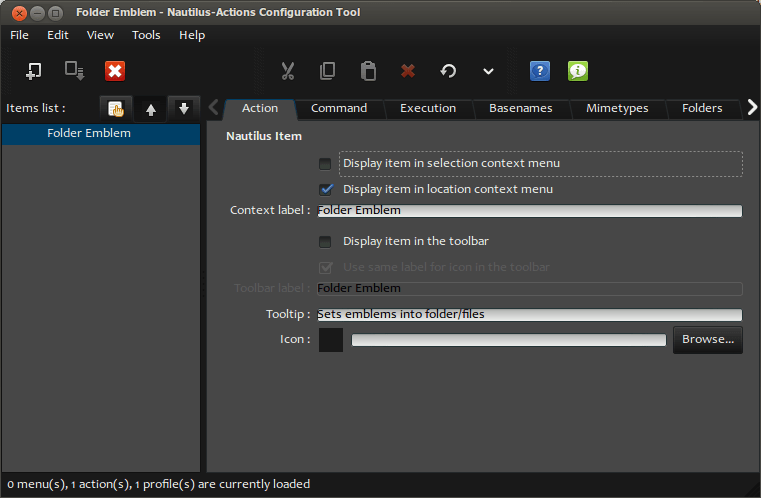761x498 pixels.
Task: Maximize the window from the title bar
Action: [55, 13]
